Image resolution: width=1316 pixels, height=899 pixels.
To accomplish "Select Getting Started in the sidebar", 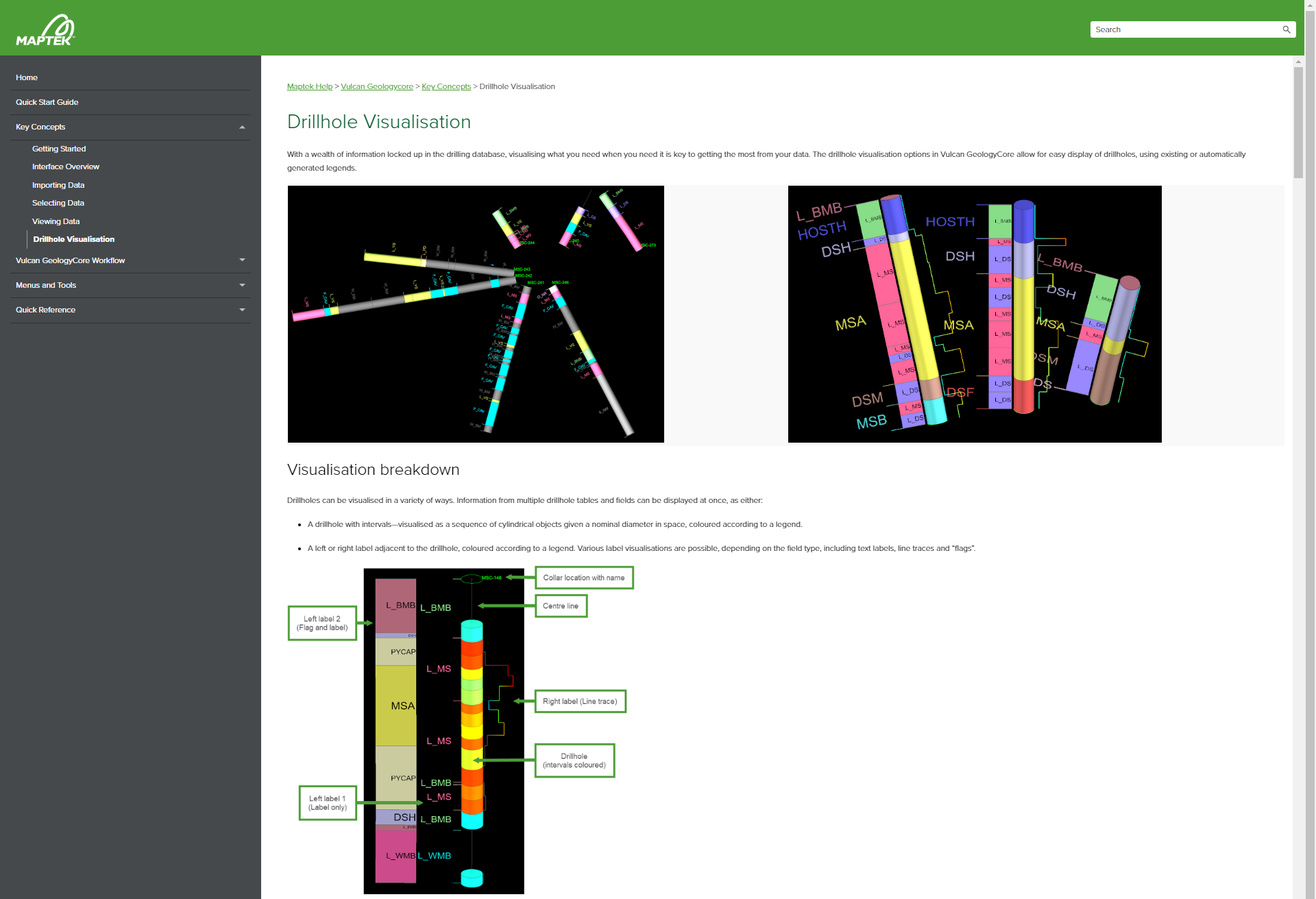I will point(59,148).
